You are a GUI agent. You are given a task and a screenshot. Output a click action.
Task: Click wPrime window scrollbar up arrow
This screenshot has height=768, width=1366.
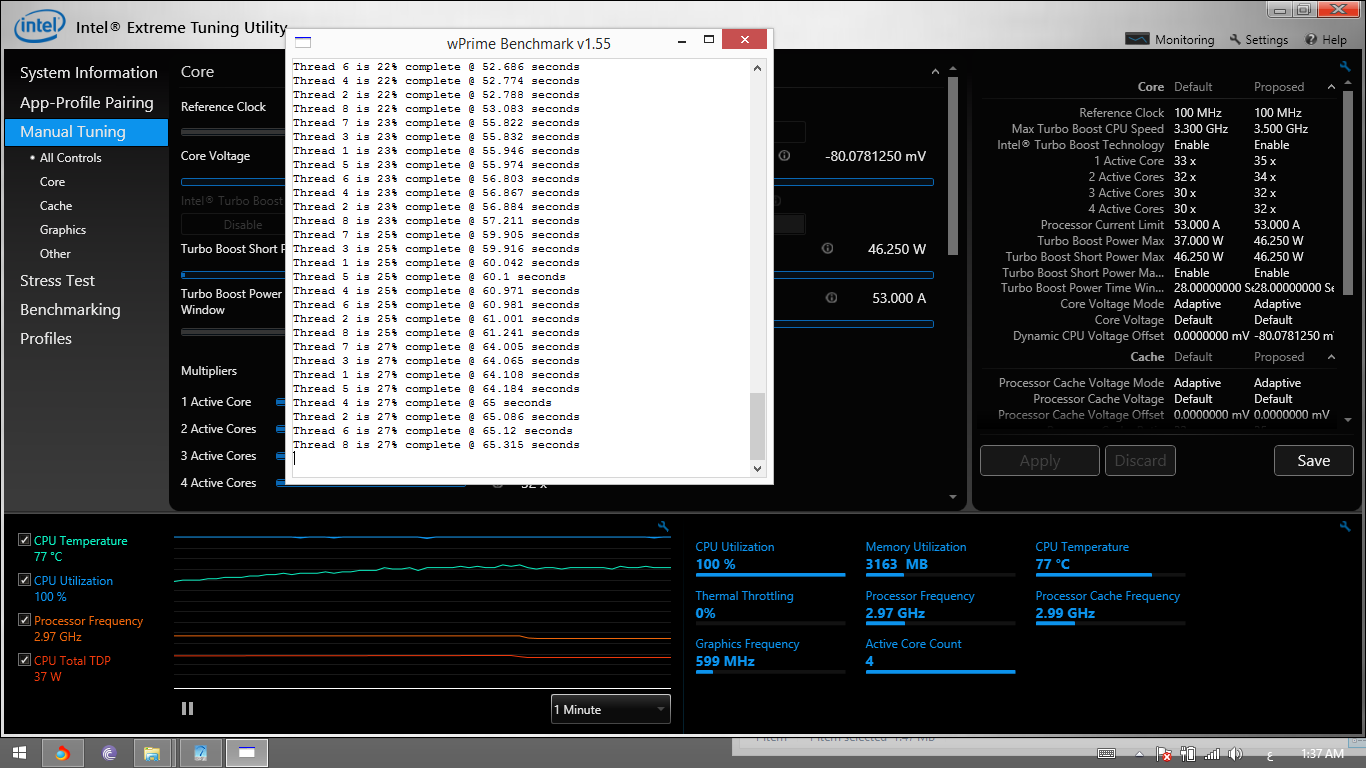pos(757,69)
